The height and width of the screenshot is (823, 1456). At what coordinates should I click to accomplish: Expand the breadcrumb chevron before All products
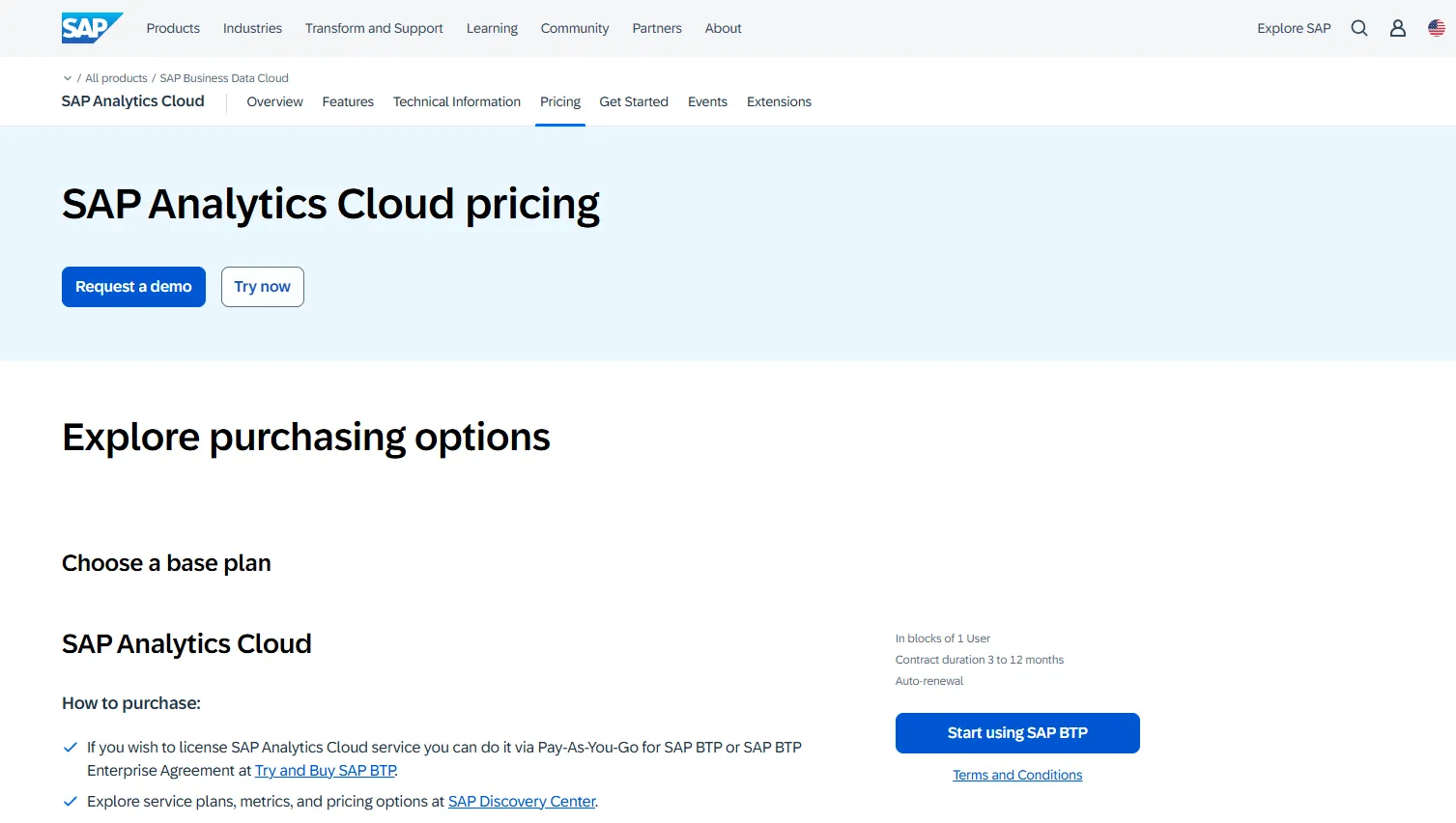68,78
